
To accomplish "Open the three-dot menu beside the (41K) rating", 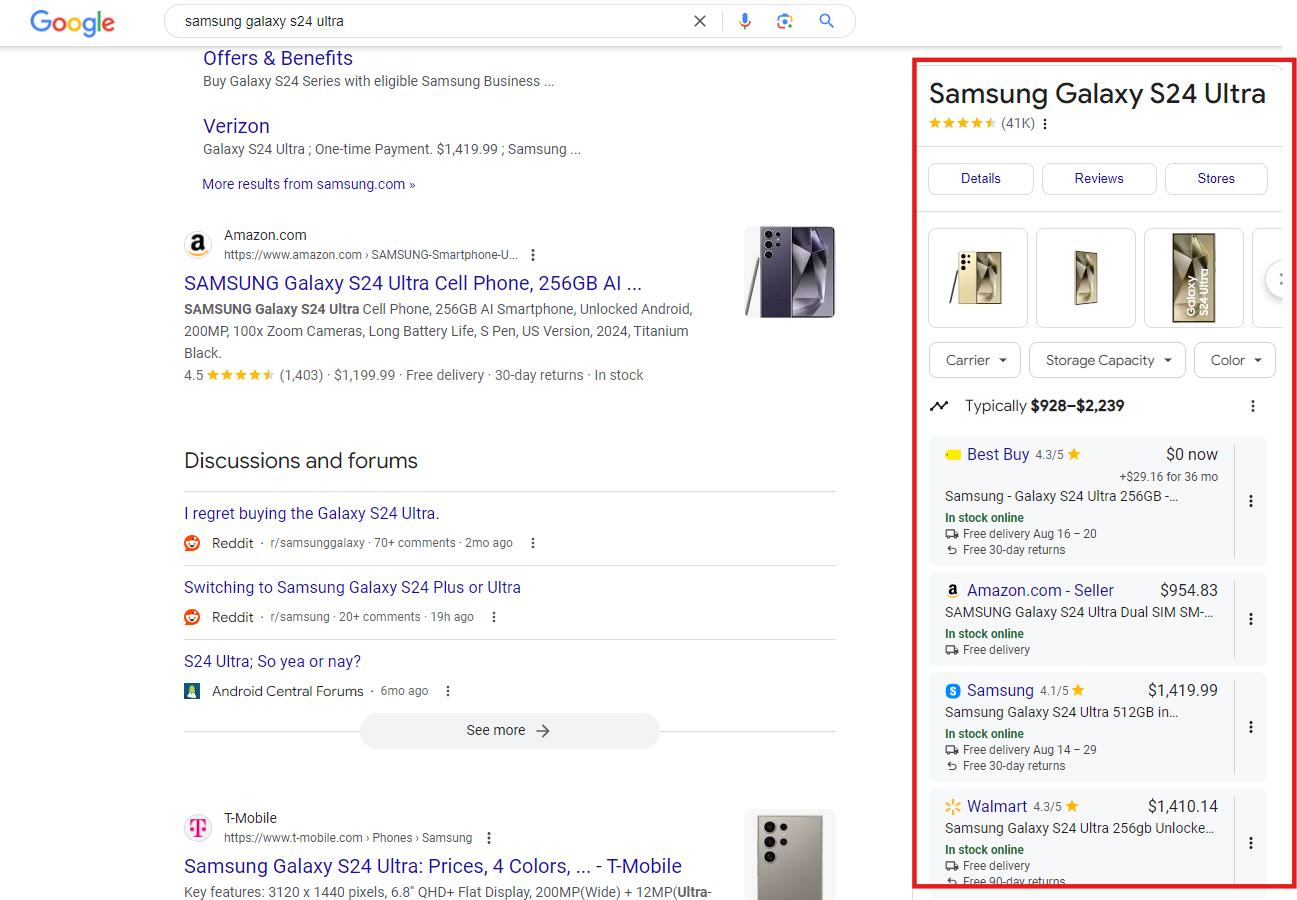I will click(x=1045, y=124).
